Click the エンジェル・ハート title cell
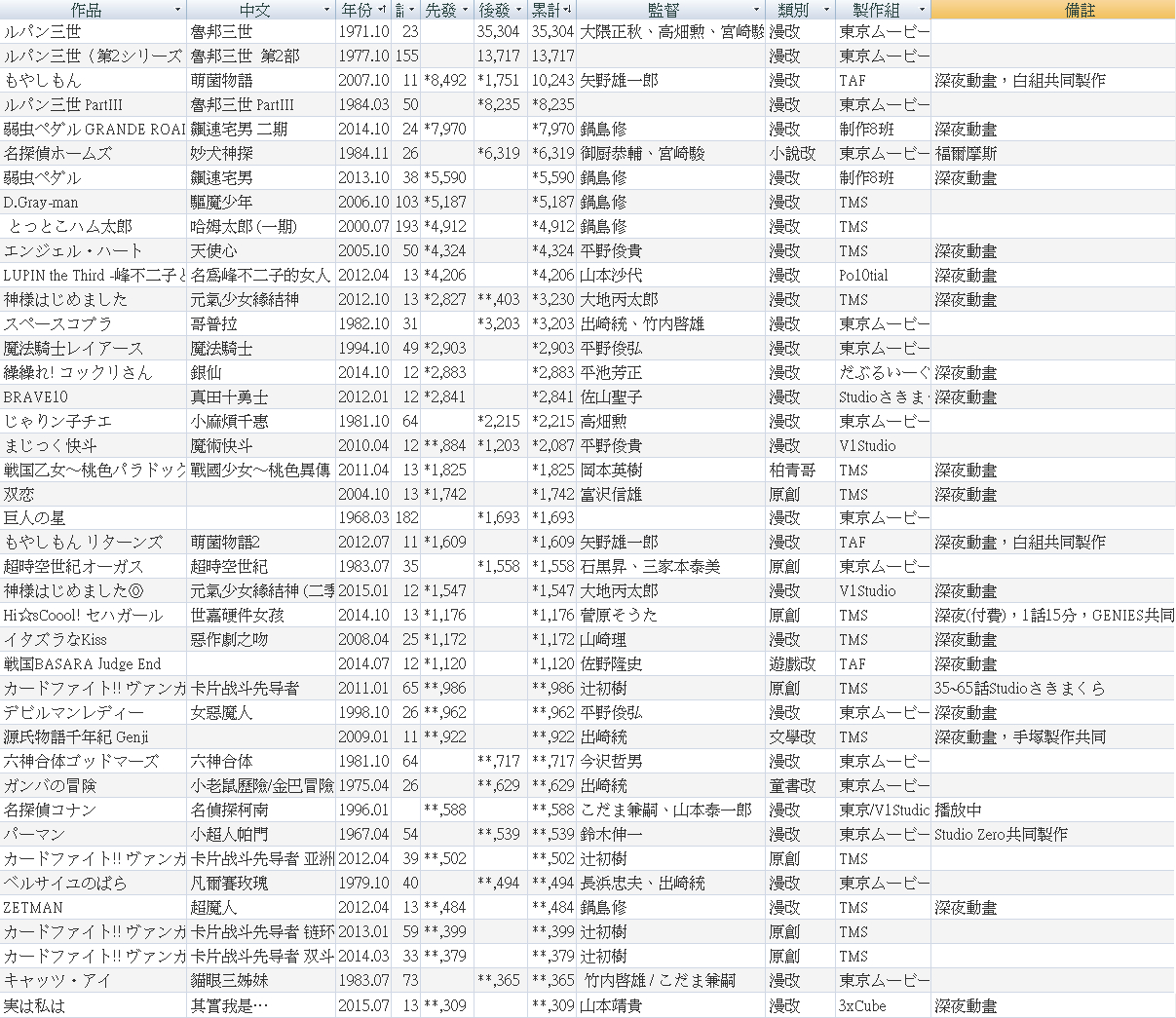The width and height of the screenshot is (1176, 1018). (x=94, y=250)
